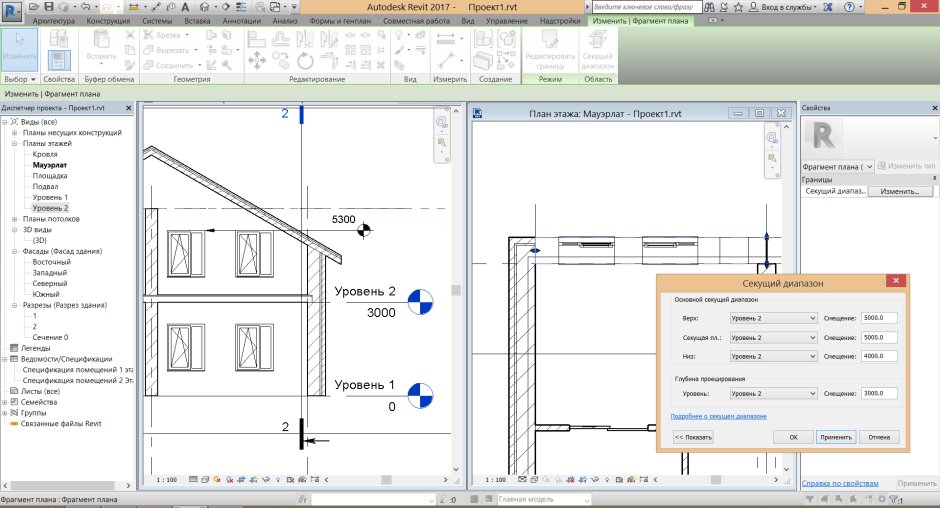Click the Switch Windows icon in quick access toolbar
Image resolution: width=940 pixels, height=508 pixels.
(x=275, y=7)
